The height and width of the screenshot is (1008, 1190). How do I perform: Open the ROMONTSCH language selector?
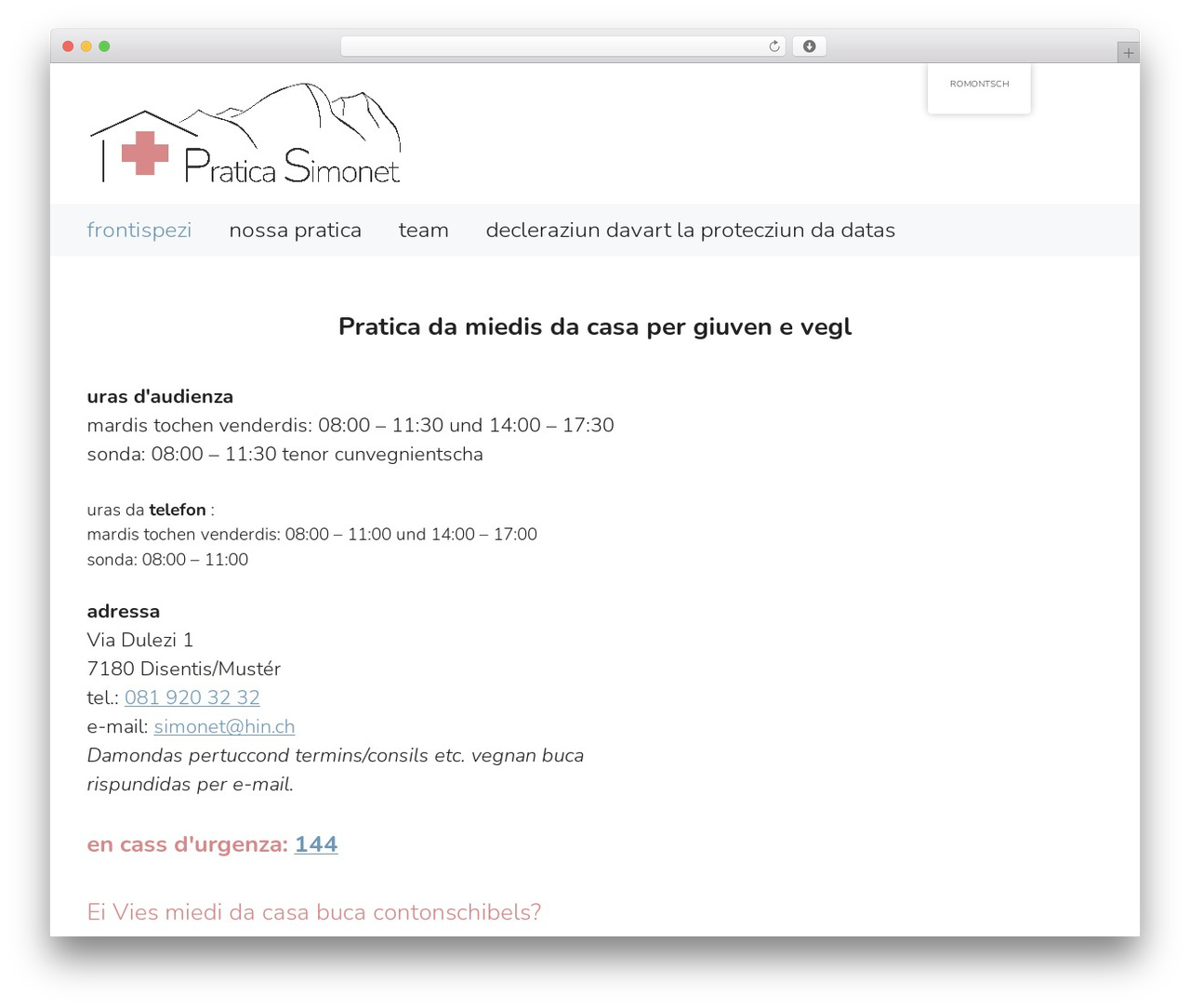pos(979,84)
